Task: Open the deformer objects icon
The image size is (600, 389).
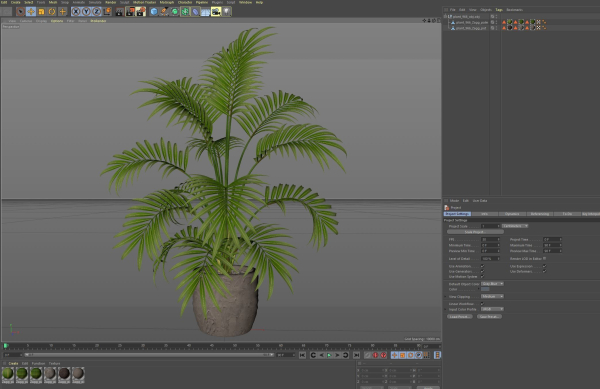Action: coord(195,12)
